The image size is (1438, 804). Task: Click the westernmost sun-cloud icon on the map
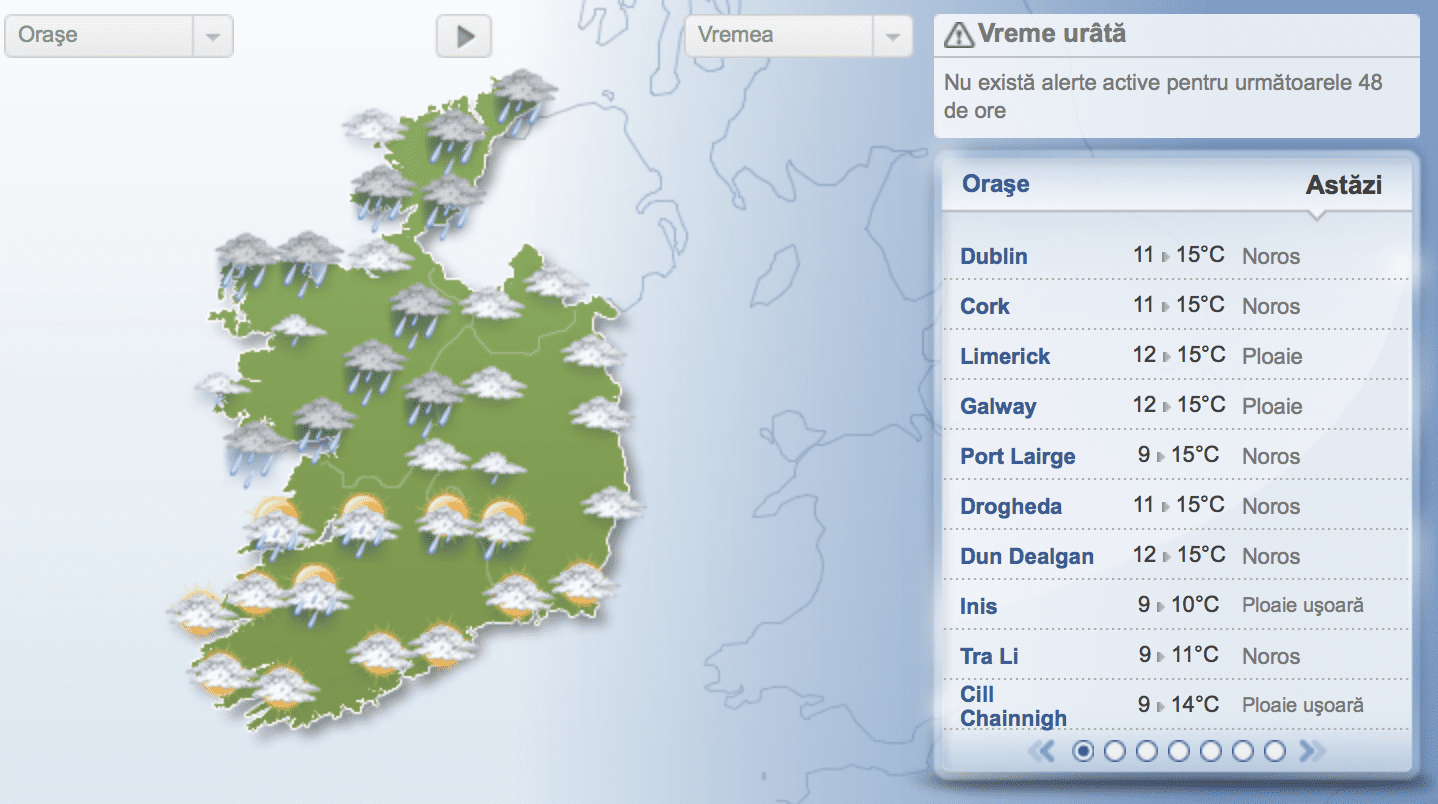(196, 611)
